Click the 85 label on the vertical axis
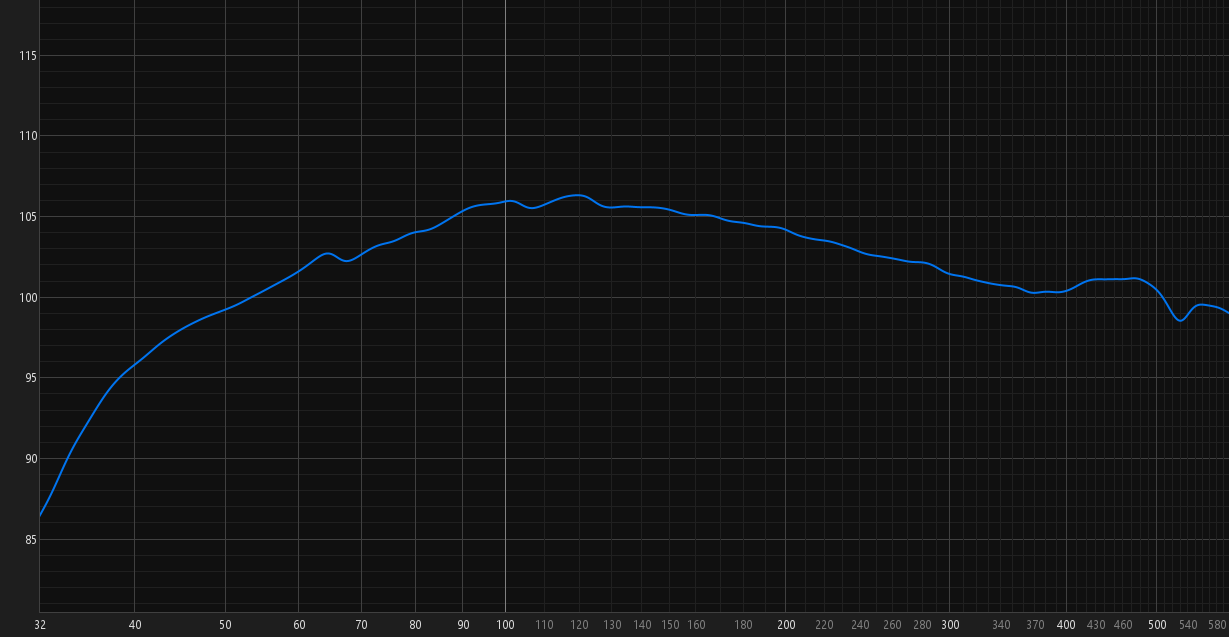 [x=31, y=540]
